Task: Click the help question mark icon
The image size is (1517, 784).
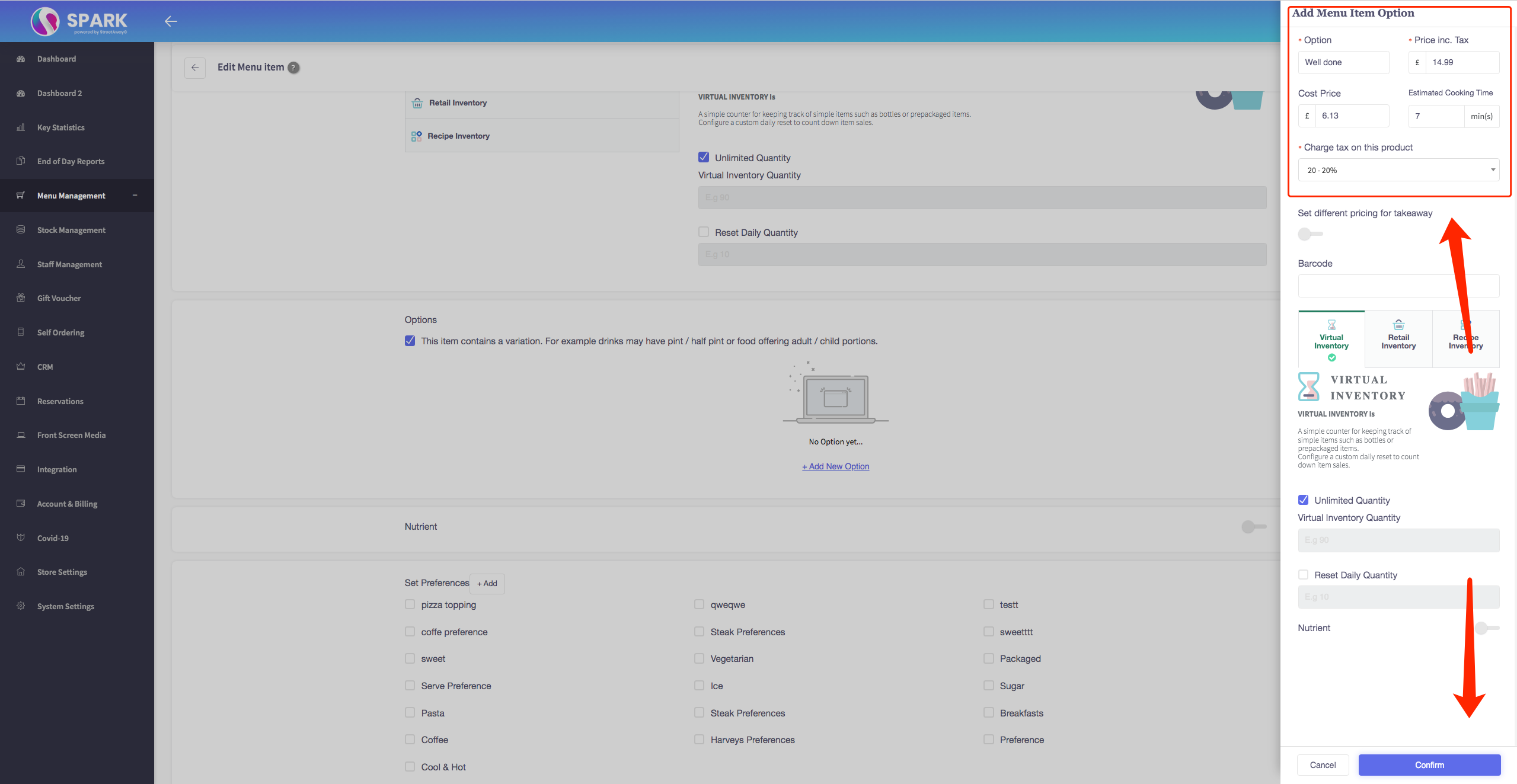Action: tap(293, 68)
